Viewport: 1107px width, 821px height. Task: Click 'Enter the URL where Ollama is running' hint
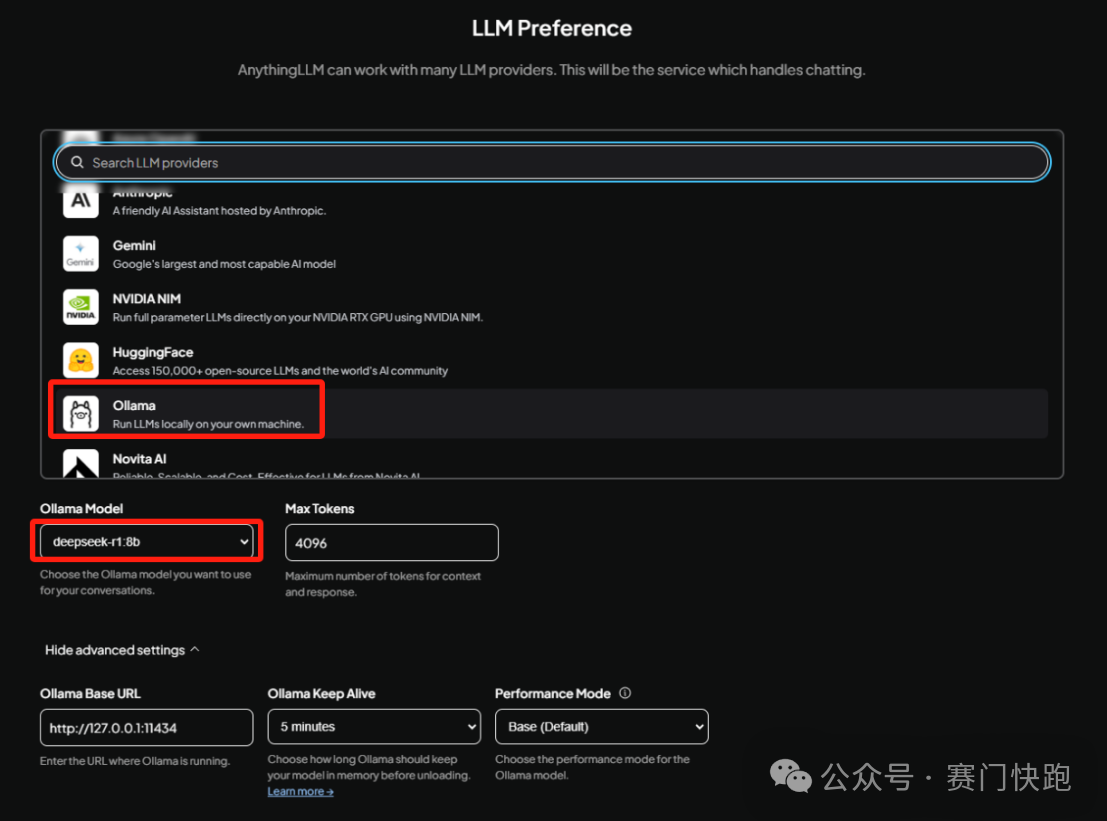135,761
